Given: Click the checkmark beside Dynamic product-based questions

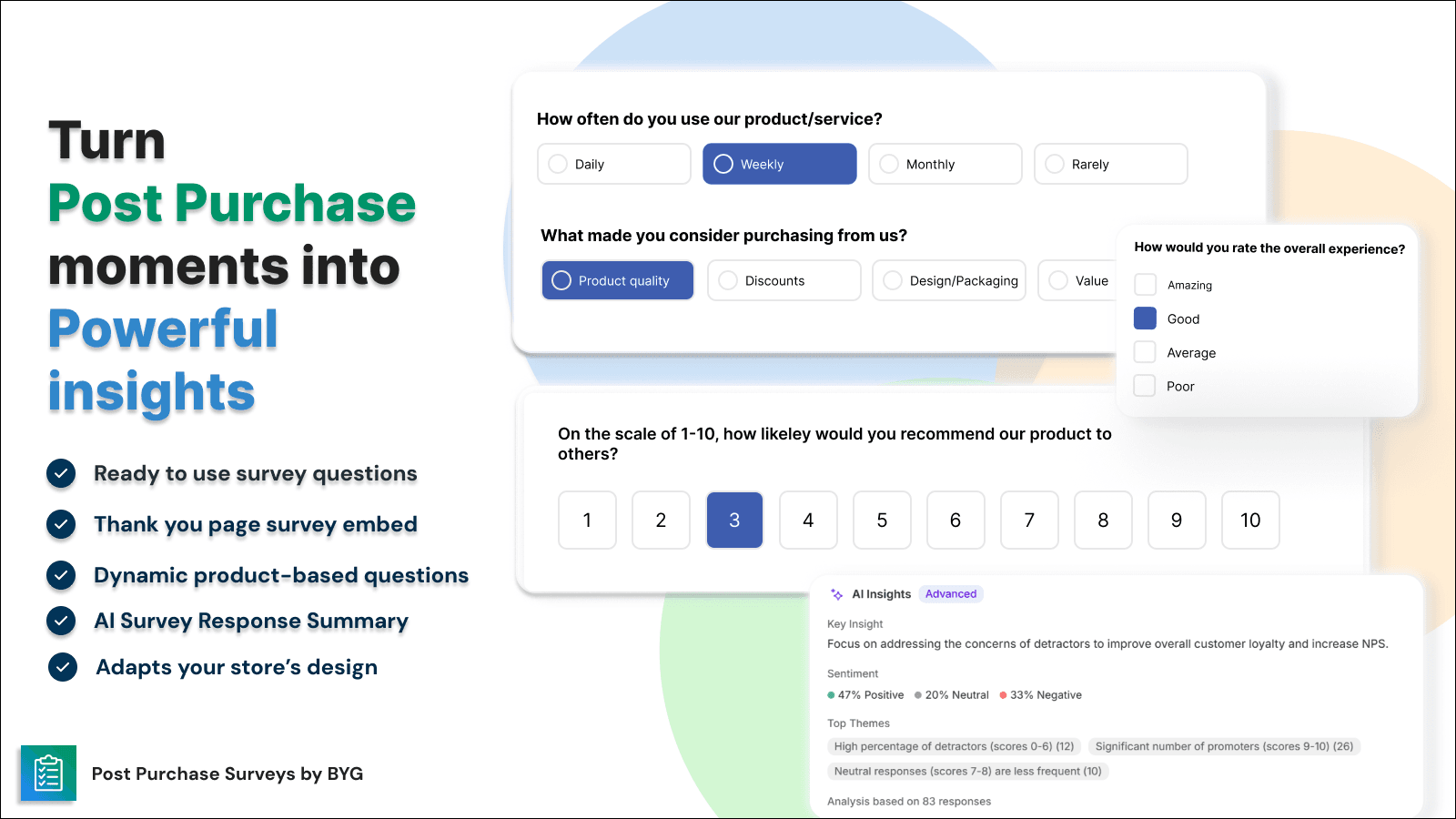Looking at the screenshot, I should click(x=61, y=575).
